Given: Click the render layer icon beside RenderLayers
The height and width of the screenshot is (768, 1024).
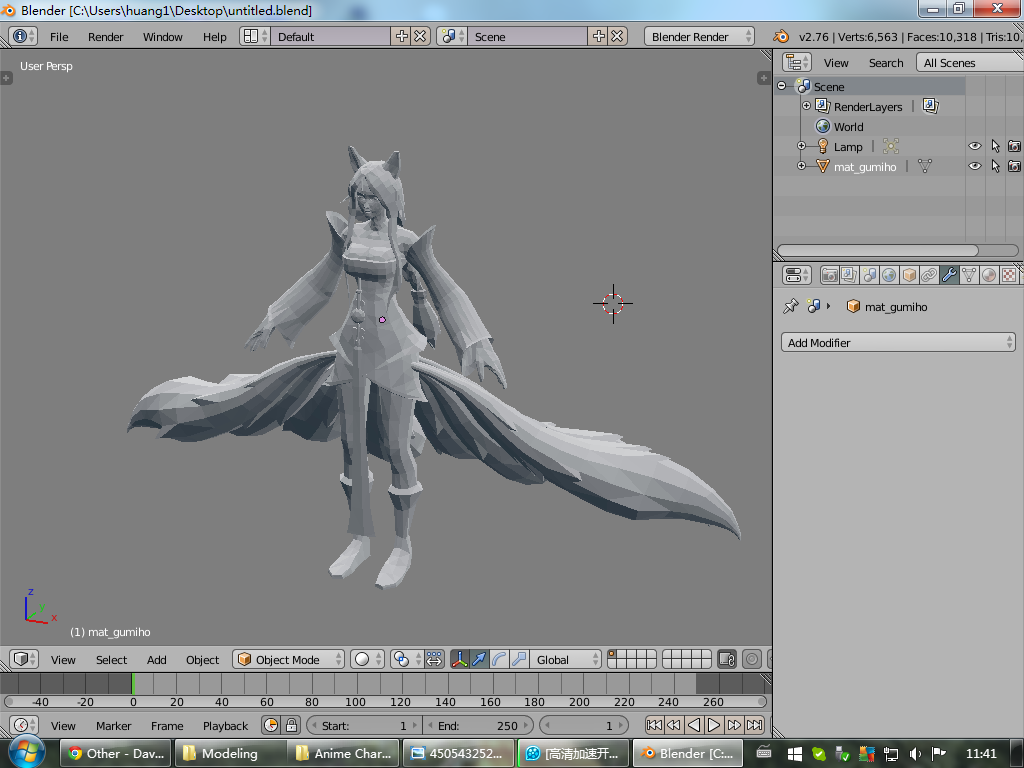Looking at the screenshot, I should [x=931, y=106].
